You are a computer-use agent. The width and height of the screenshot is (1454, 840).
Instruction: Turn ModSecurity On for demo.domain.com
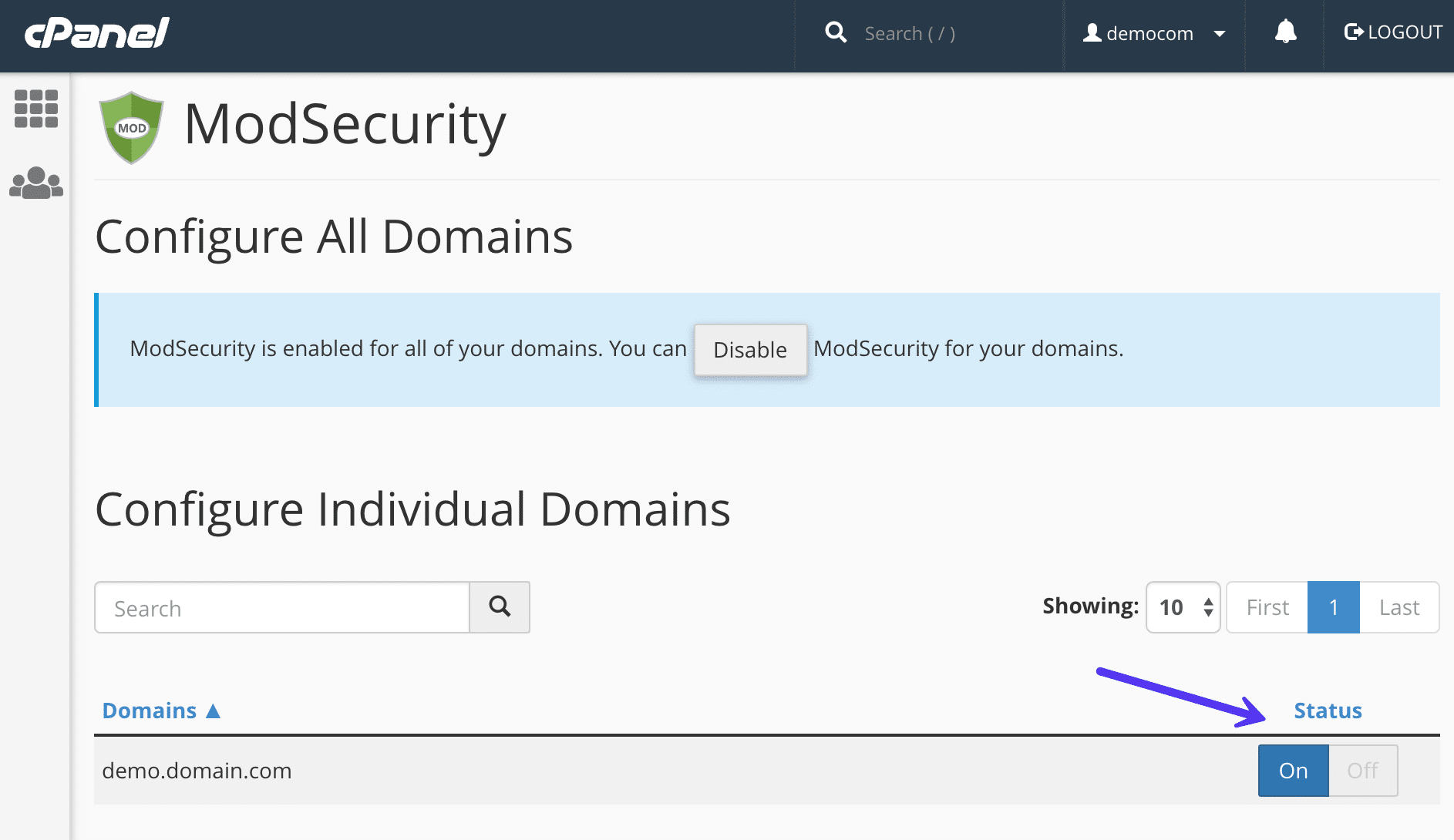click(x=1292, y=770)
